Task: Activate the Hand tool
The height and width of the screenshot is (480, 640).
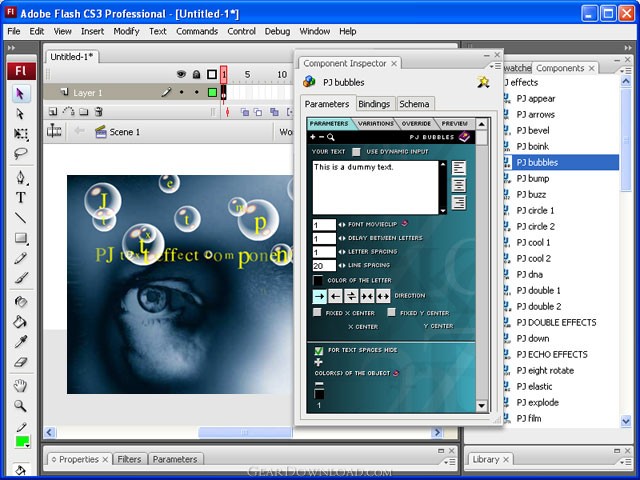Action: click(20, 386)
